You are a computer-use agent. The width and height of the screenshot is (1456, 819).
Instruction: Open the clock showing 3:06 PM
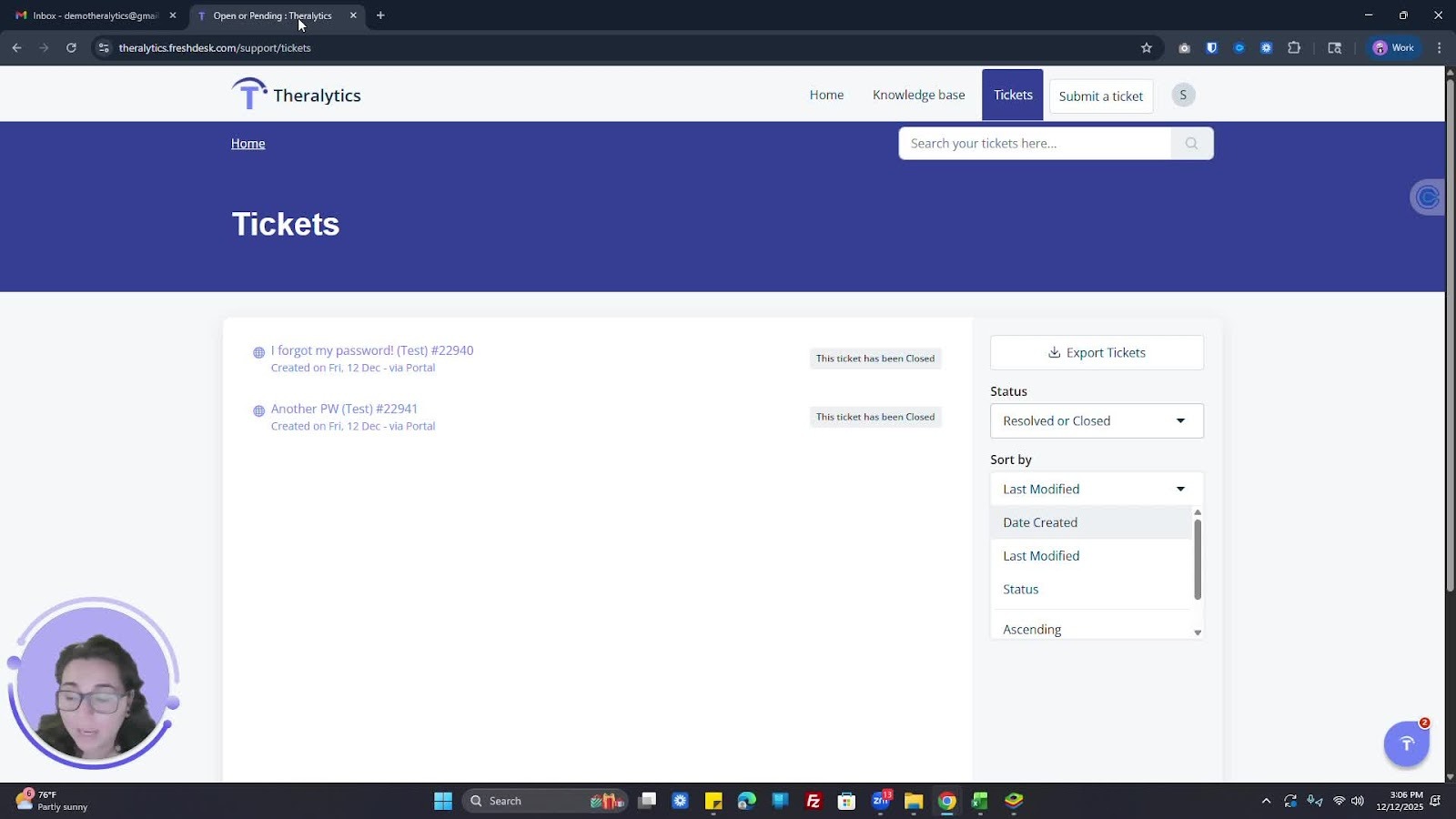click(x=1400, y=801)
